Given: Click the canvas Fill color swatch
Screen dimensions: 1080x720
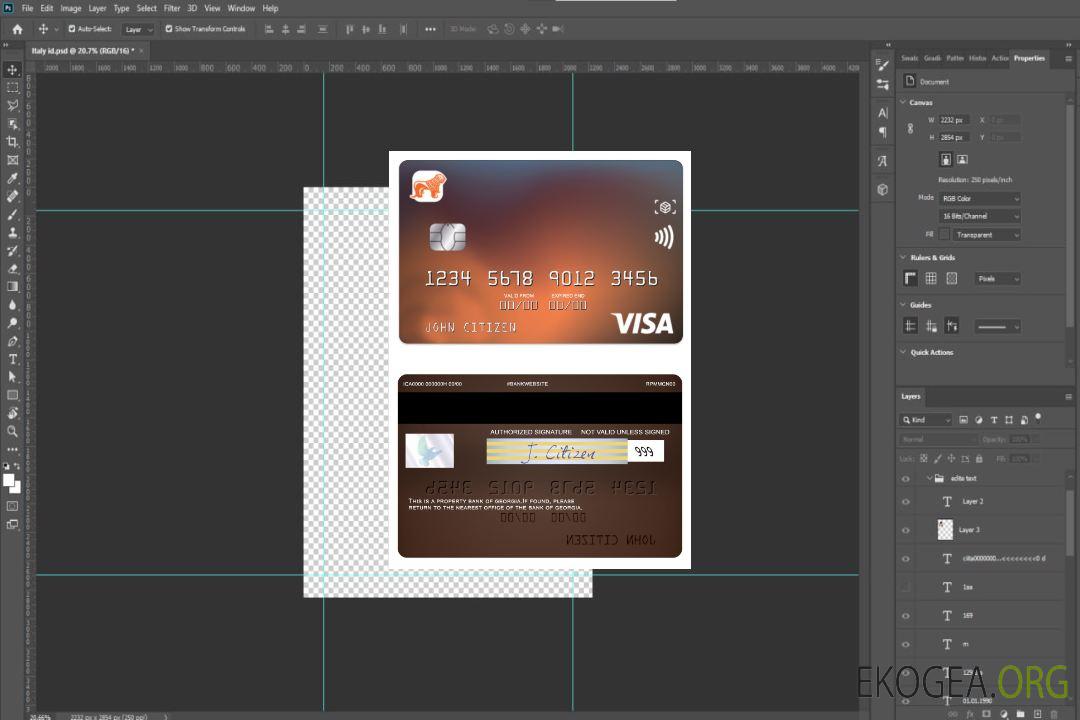Looking at the screenshot, I should [944, 235].
